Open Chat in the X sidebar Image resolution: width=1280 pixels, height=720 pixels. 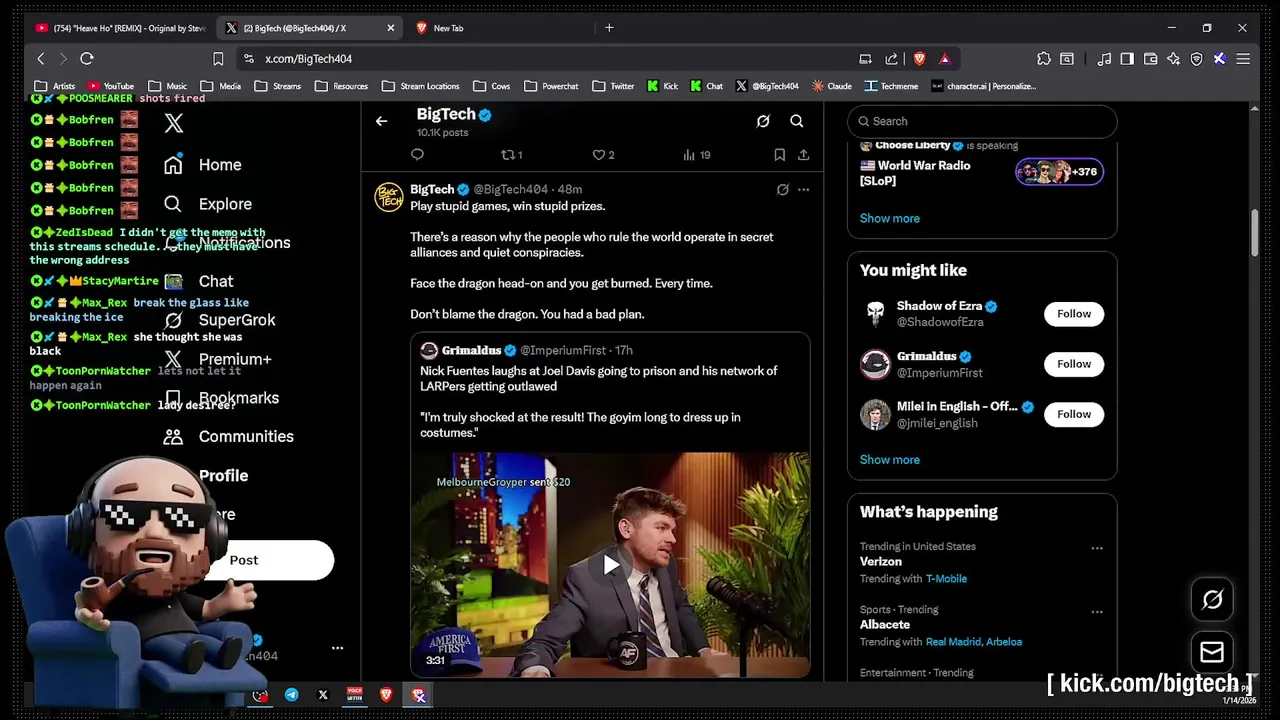point(199,282)
